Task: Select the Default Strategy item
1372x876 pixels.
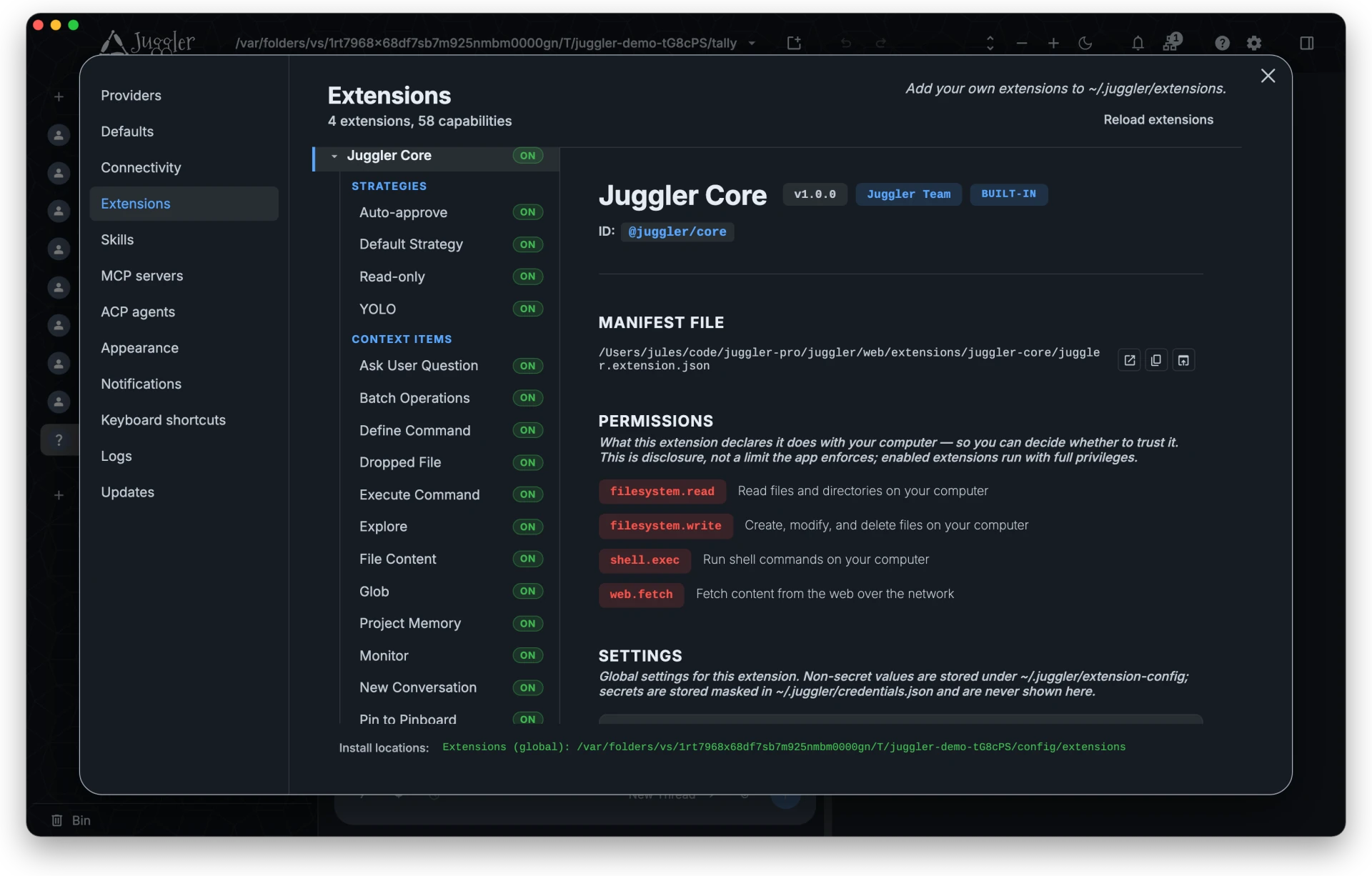Action: coord(411,244)
